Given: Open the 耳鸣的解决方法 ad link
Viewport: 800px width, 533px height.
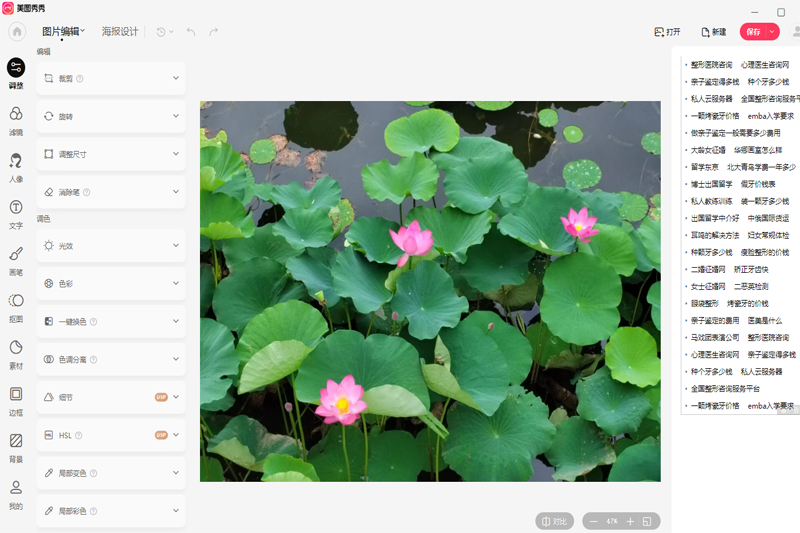Looking at the screenshot, I should pyautogui.click(x=715, y=235).
